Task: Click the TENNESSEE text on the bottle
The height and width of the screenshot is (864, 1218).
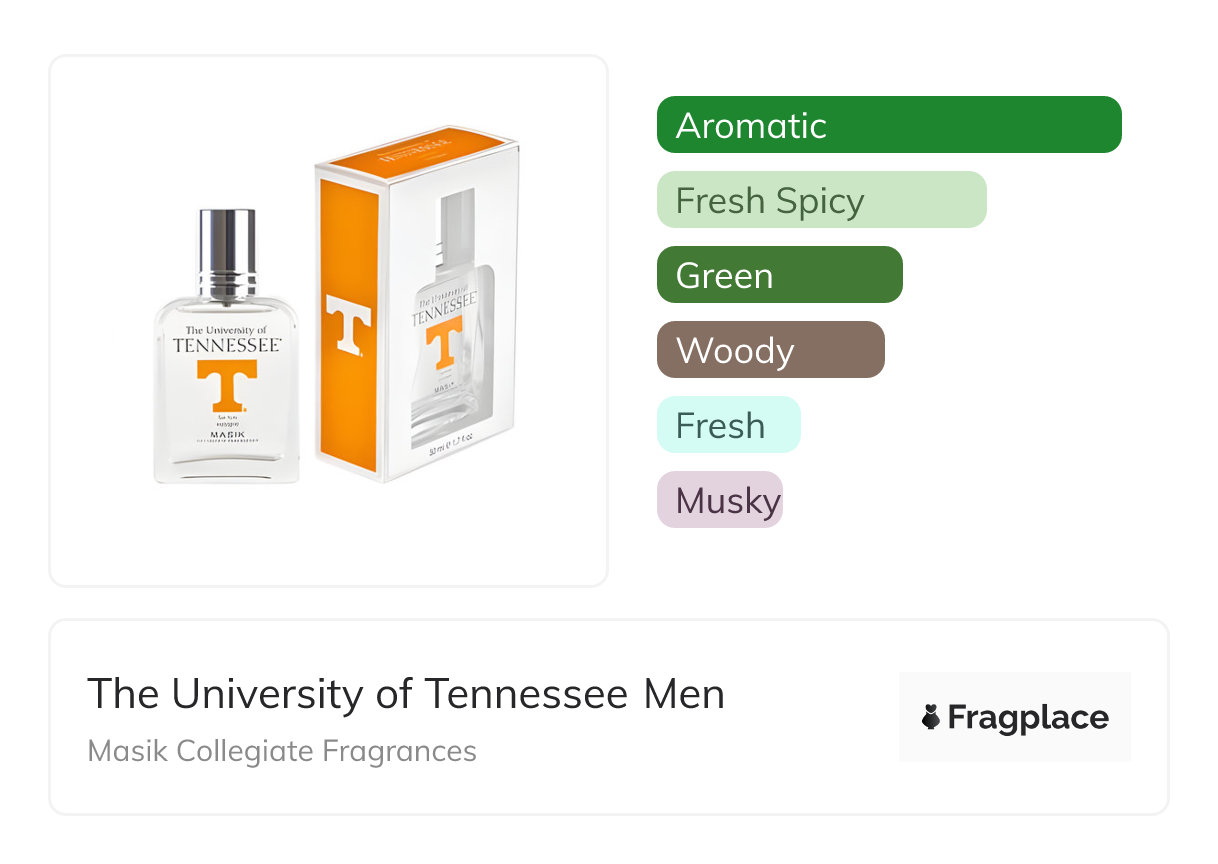Action: tap(227, 345)
